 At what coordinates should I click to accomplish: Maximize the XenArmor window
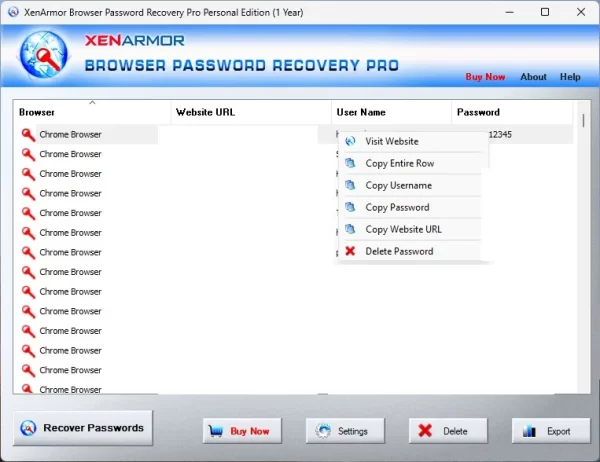545,12
